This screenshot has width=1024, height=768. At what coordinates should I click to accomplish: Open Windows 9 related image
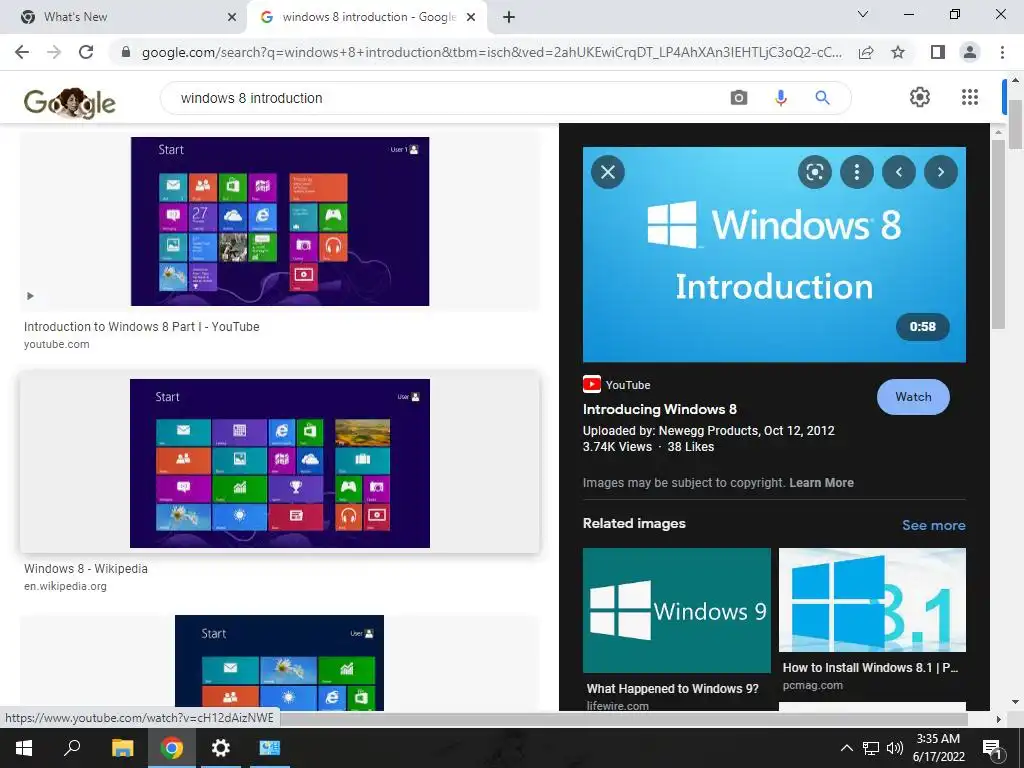(x=677, y=611)
